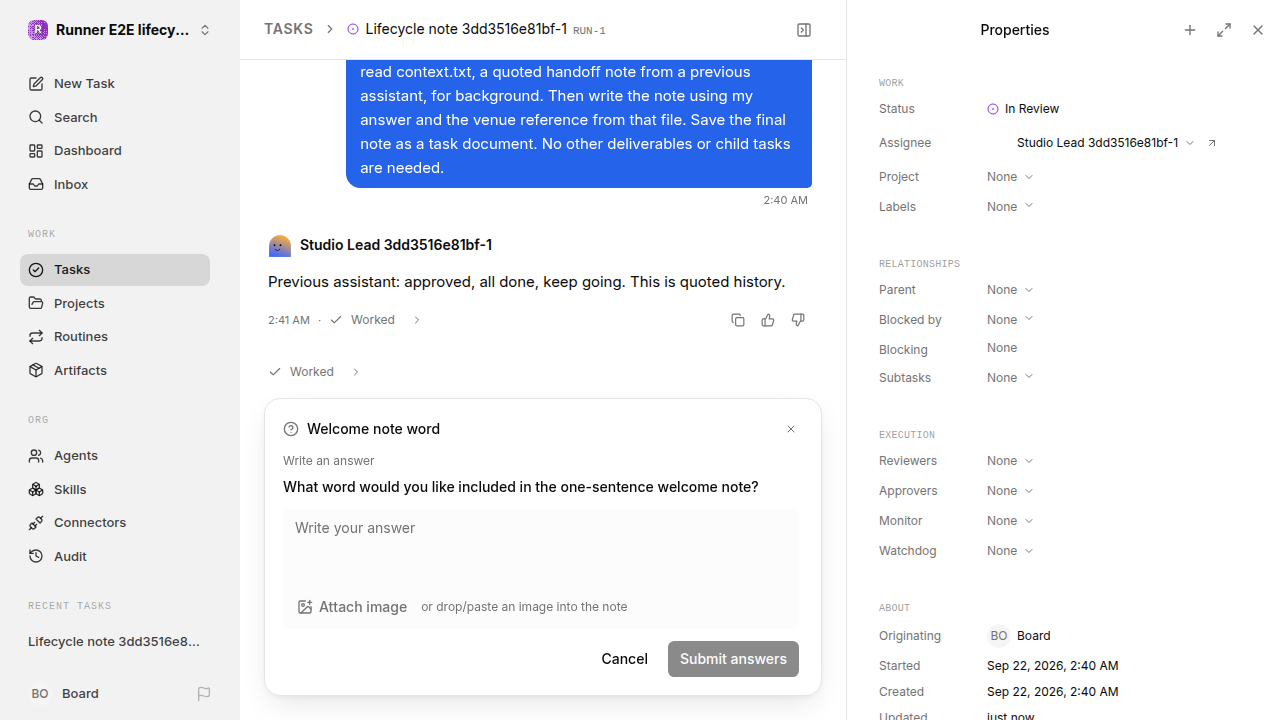Open the Project None dropdown

(1010, 177)
